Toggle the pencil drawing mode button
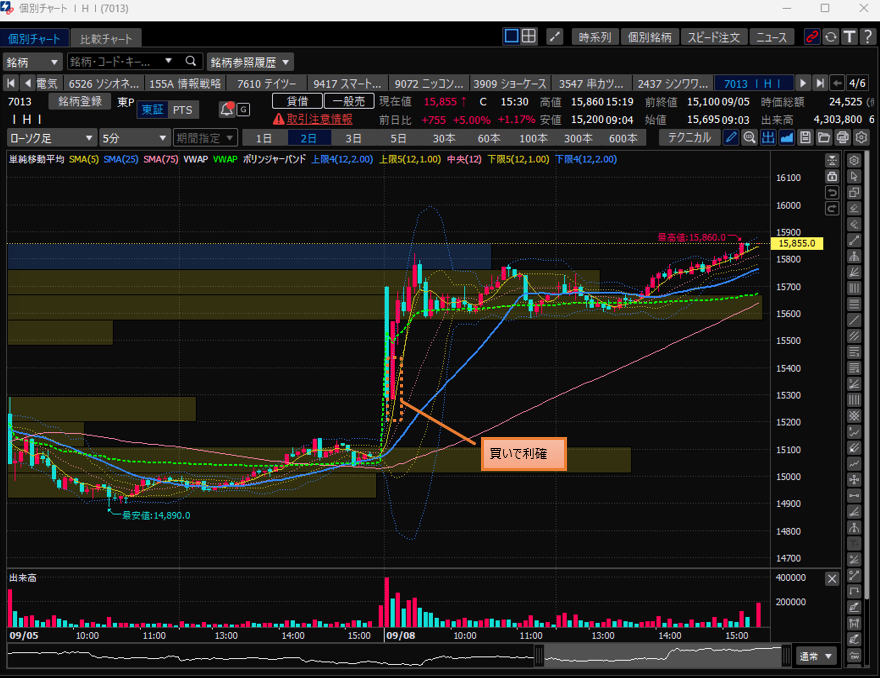Screen dimensions: 880x678 coord(732,137)
